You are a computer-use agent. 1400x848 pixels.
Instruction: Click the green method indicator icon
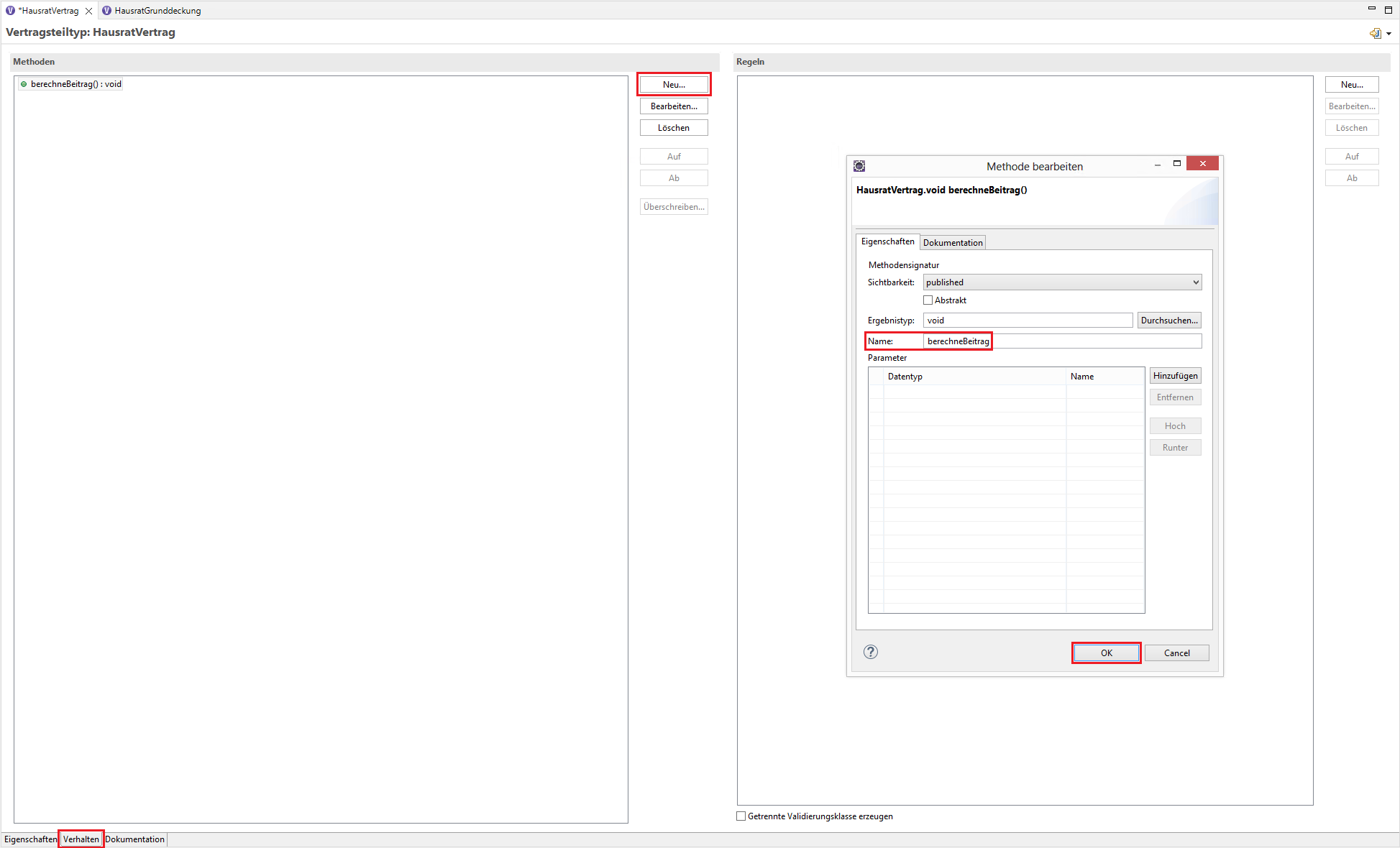click(24, 84)
